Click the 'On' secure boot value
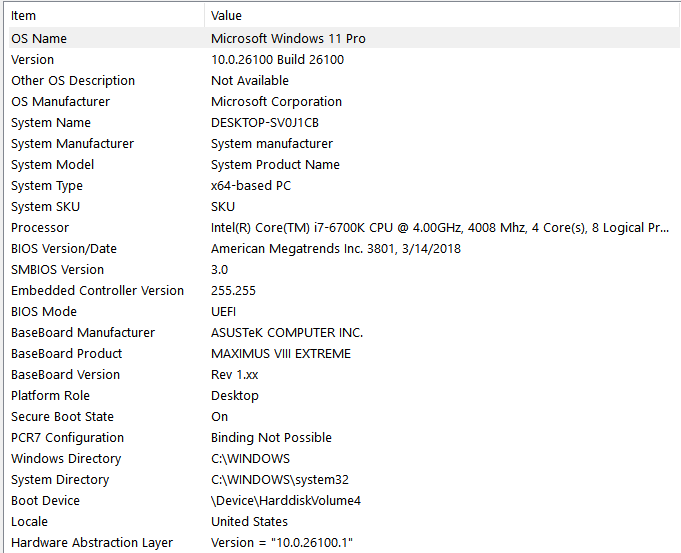Screen dimensions: 681x553 point(219,417)
